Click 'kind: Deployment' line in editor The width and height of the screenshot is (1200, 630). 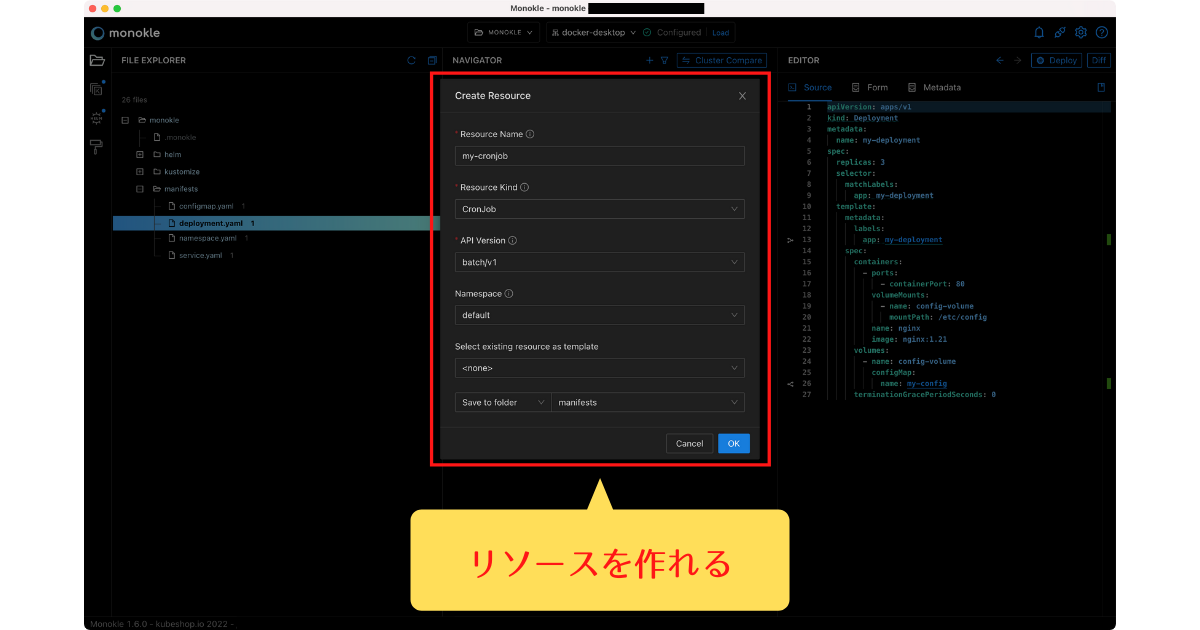point(862,118)
